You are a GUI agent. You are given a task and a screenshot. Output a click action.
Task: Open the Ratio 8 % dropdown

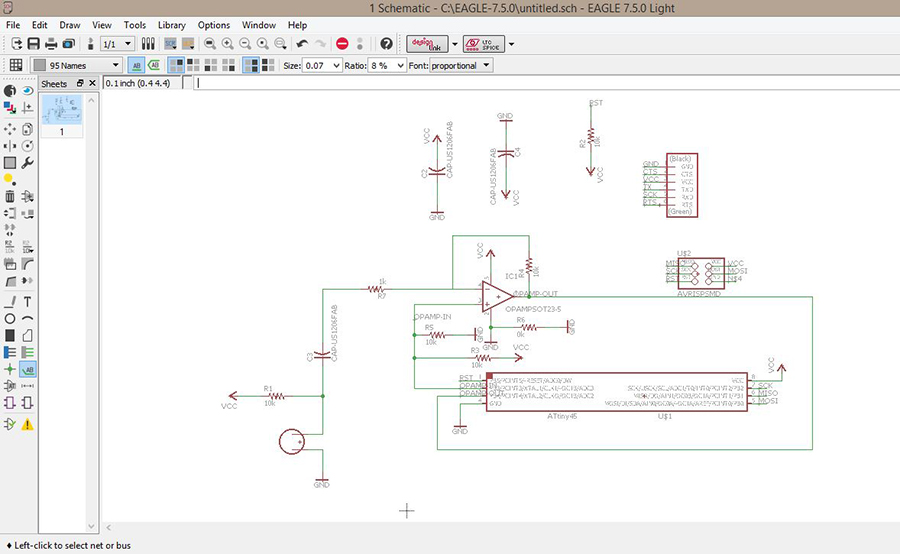[387, 65]
